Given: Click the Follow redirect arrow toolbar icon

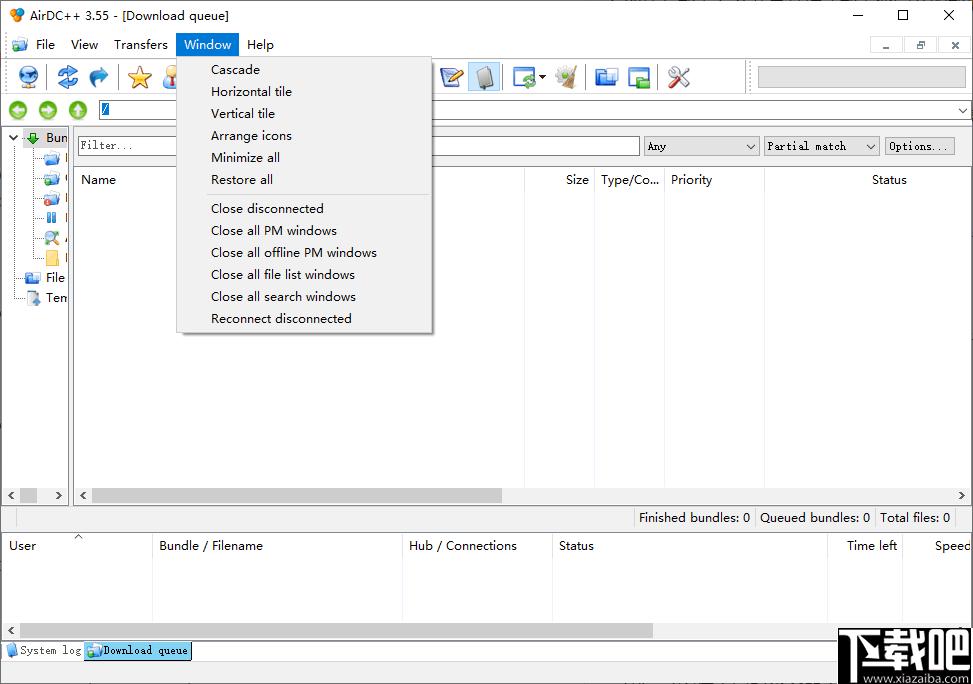Looking at the screenshot, I should pos(99,77).
